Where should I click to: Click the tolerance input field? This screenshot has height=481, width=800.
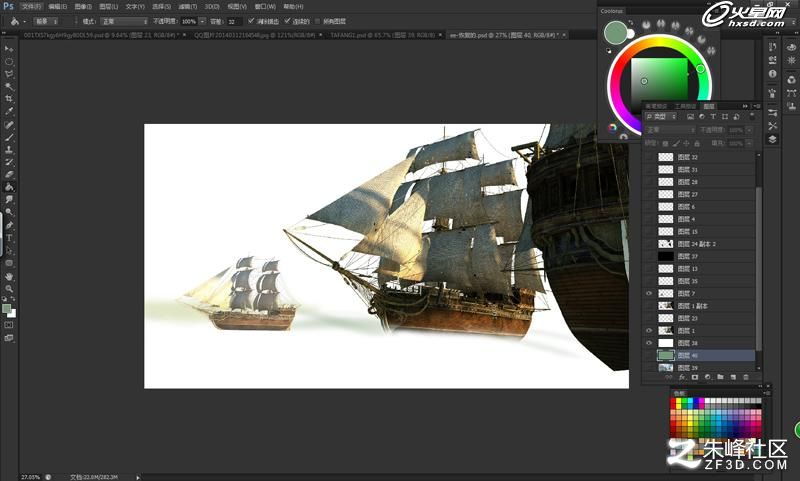point(234,21)
